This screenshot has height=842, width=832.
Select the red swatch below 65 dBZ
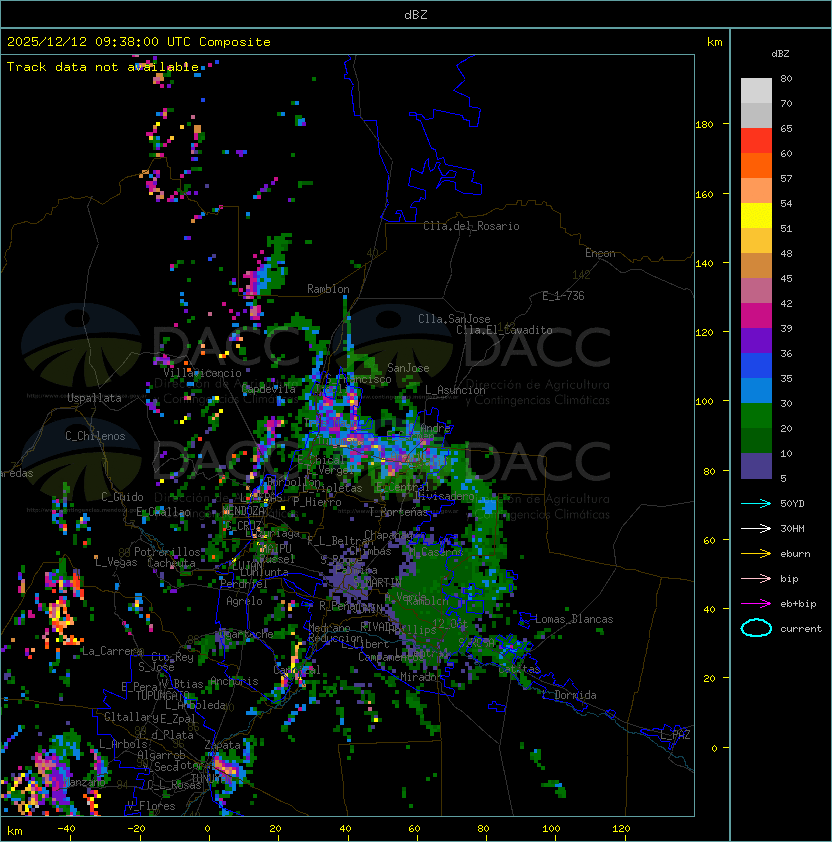tap(756, 141)
